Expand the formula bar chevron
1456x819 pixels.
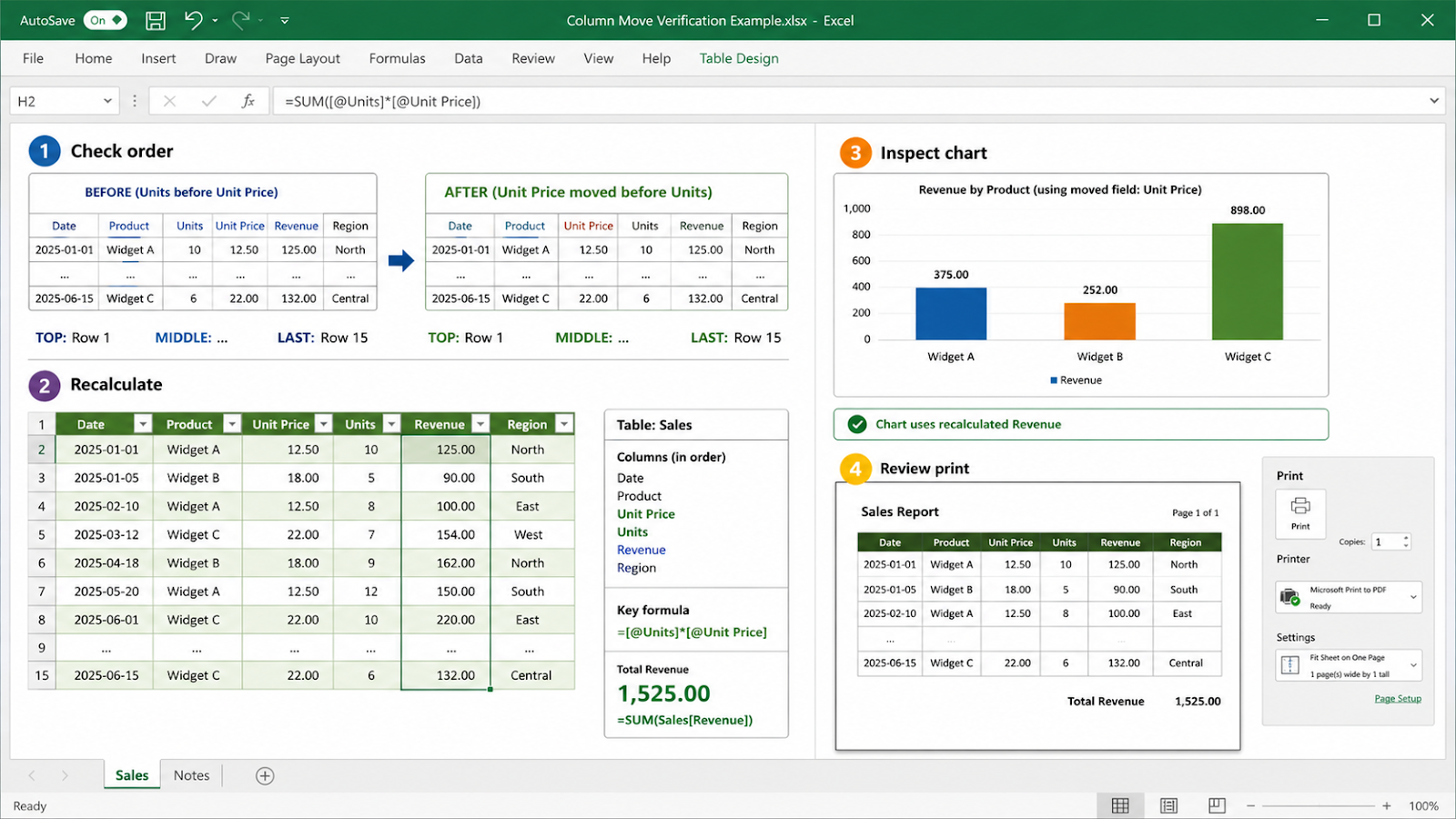[x=1434, y=101]
